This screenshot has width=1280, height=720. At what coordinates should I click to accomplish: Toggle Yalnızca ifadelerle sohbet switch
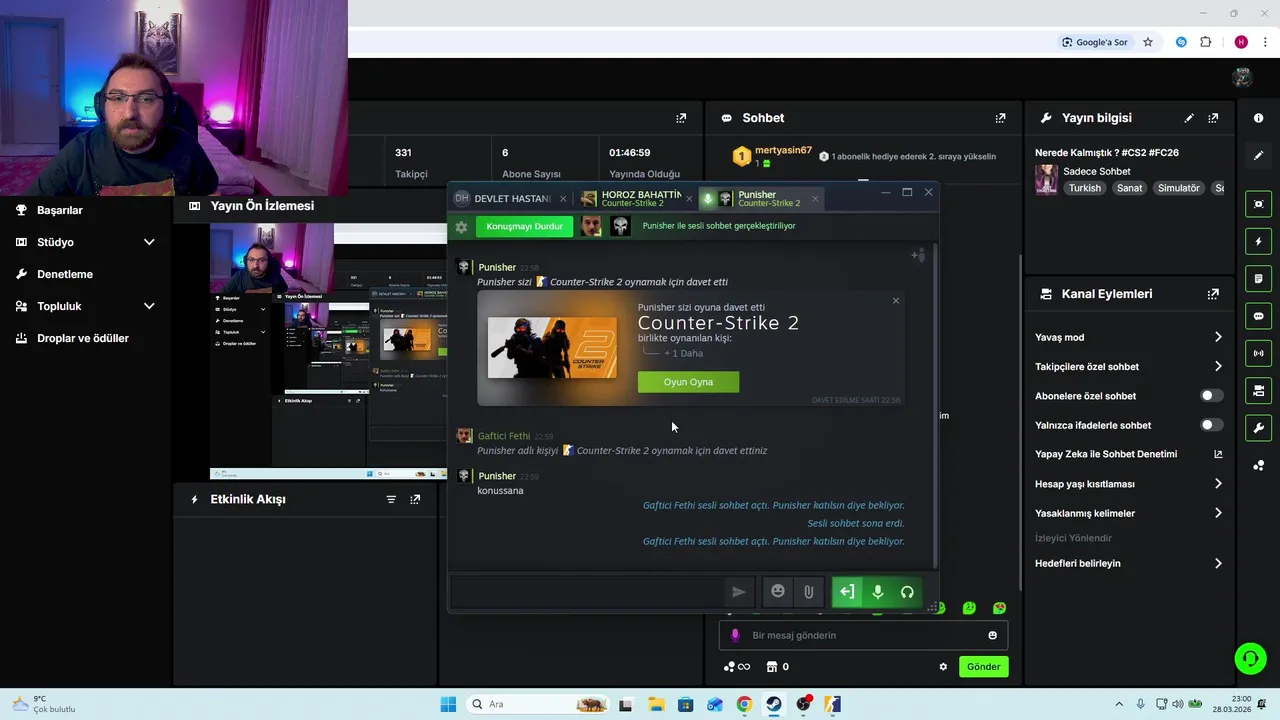(1211, 425)
